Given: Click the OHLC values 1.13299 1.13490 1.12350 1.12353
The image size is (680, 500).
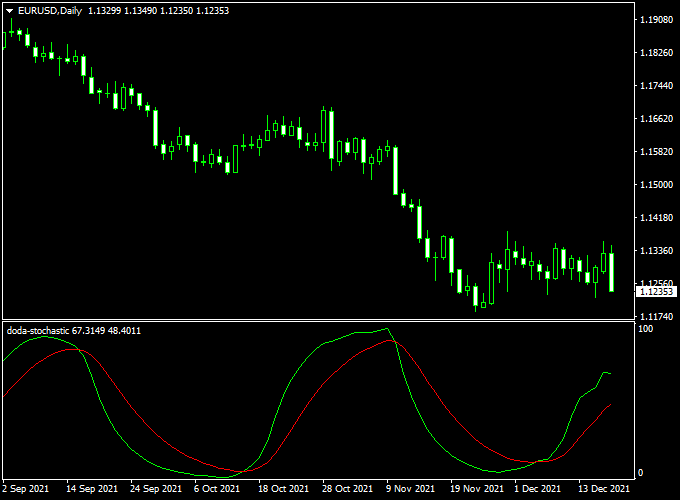Looking at the screenshot, I should pos(158,11).
